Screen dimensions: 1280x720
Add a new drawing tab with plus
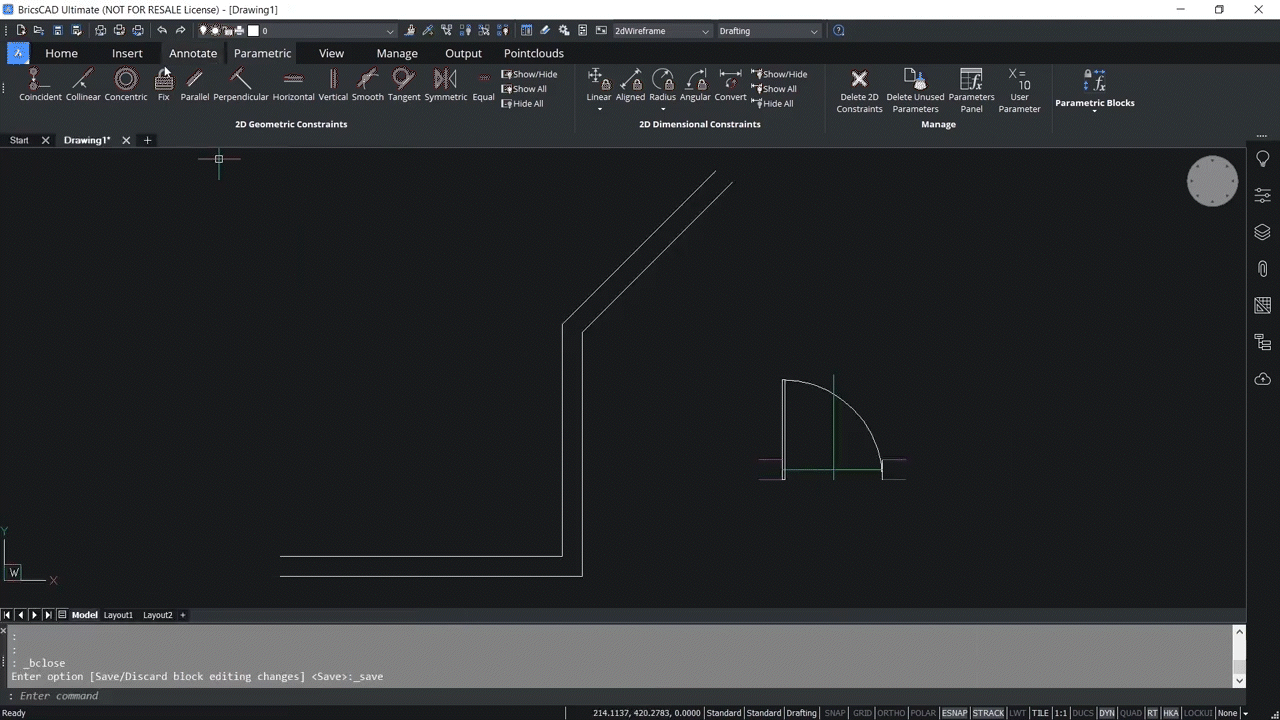tap(147, 140)
